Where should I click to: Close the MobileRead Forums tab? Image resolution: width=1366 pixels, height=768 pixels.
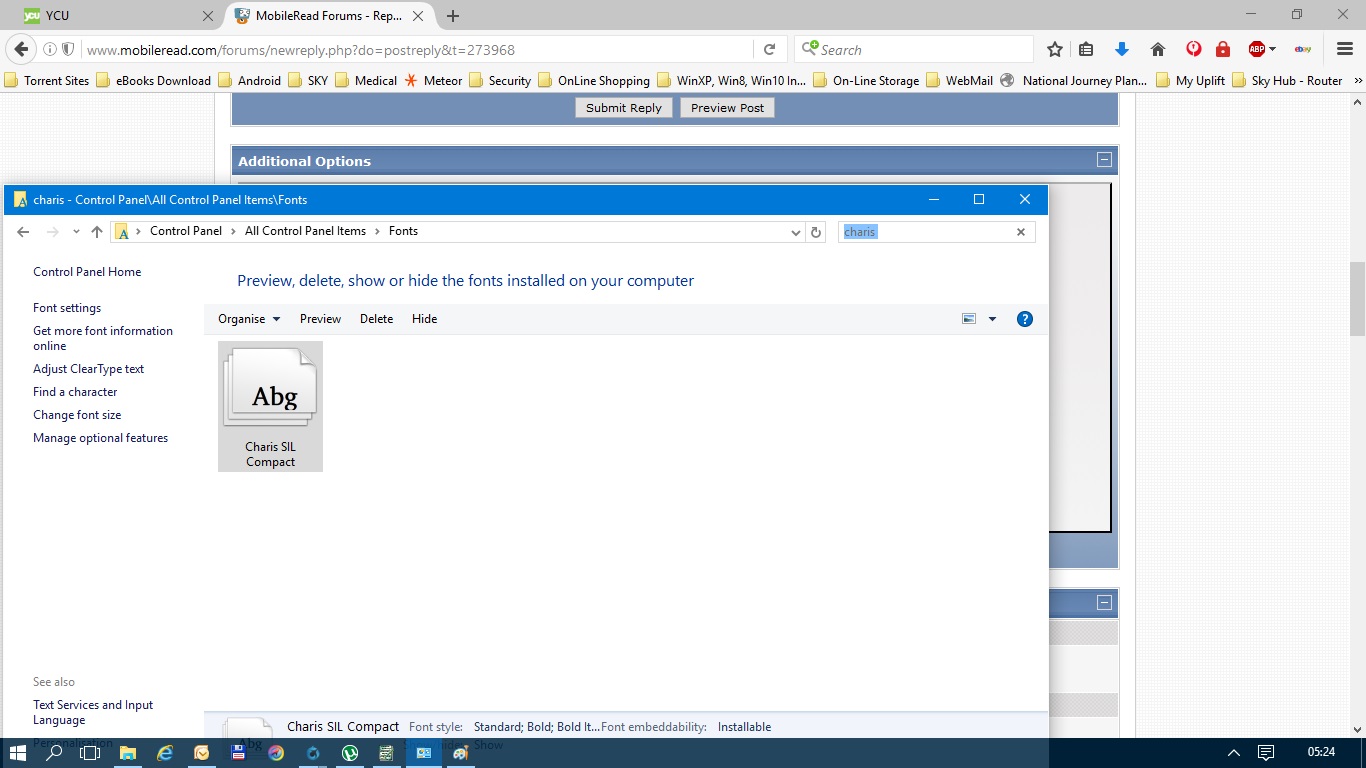pos(419,16)
